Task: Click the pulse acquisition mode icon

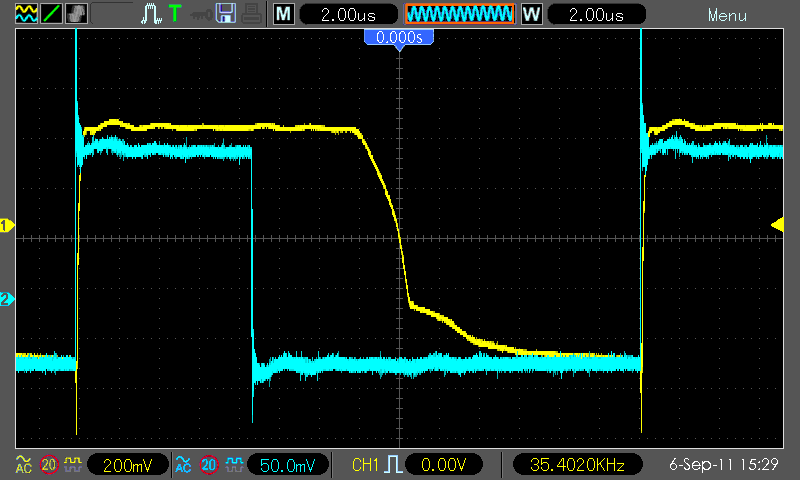Action: coord(151,14)
